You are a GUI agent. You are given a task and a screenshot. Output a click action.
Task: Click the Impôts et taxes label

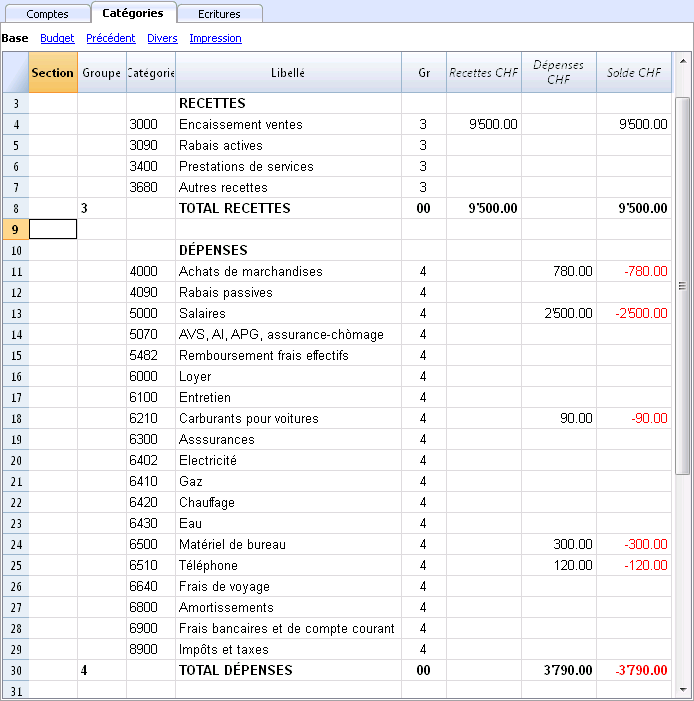(x=224, y=650)
